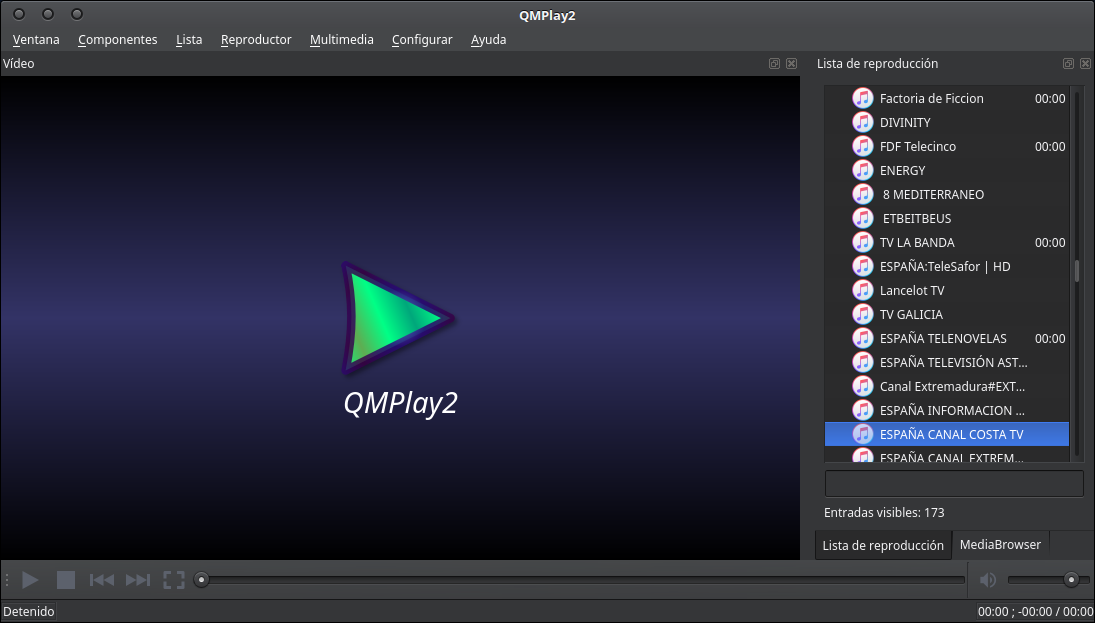
Task: Click the seek bar position handle
Action: [x=201, y=580]
